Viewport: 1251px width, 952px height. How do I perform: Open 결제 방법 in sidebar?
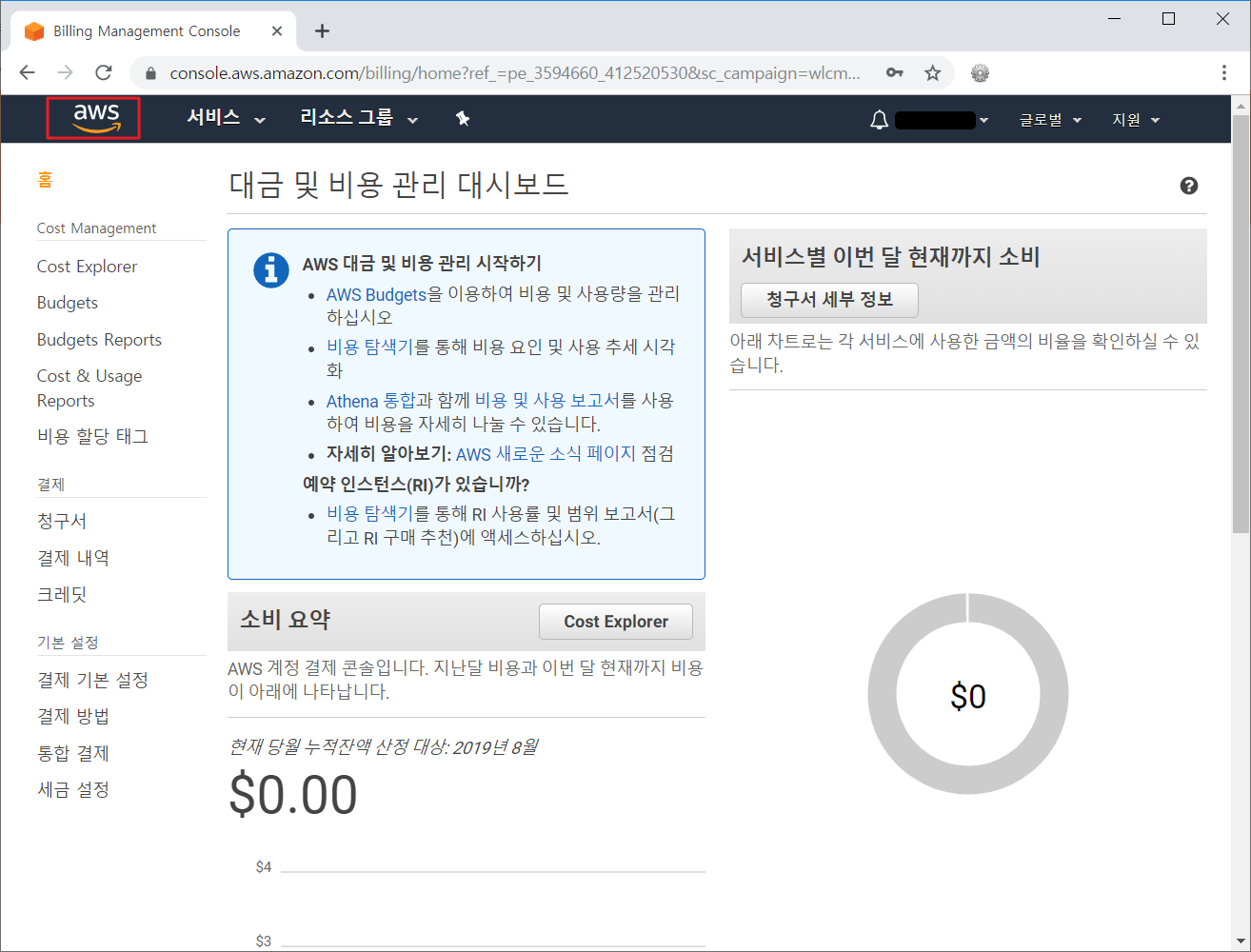pos(73,716)
